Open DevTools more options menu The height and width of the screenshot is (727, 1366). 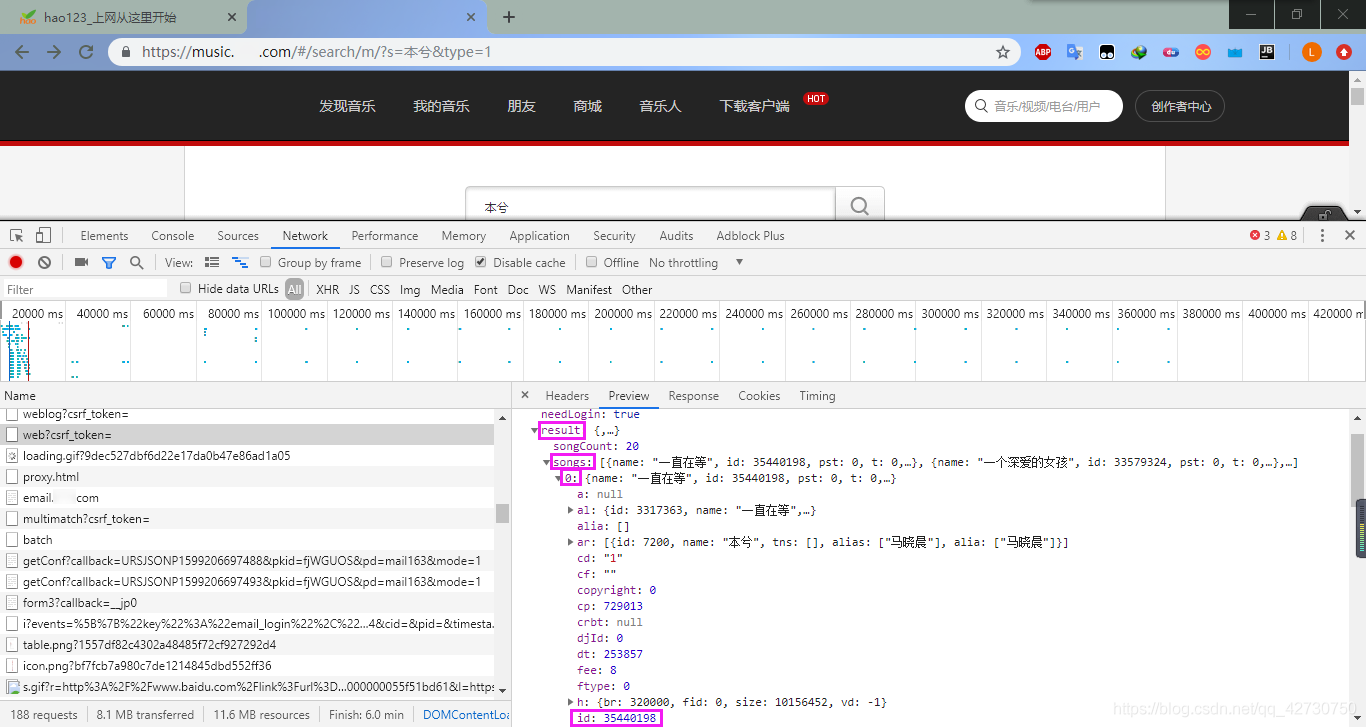click(1322, 236)
